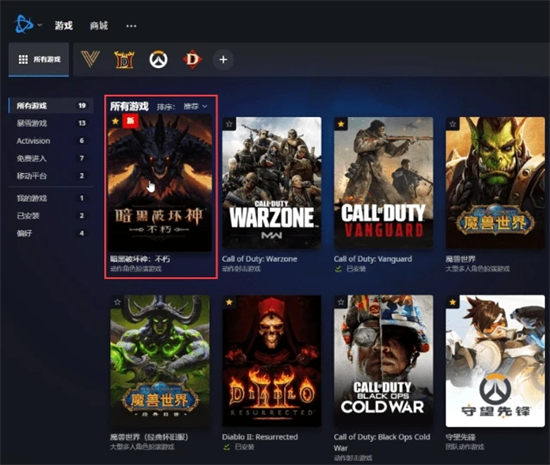Click 团队动作游戏 genre under 守望先锋
This screenshot has width=550, height=465.
click(x=464, y=447)
